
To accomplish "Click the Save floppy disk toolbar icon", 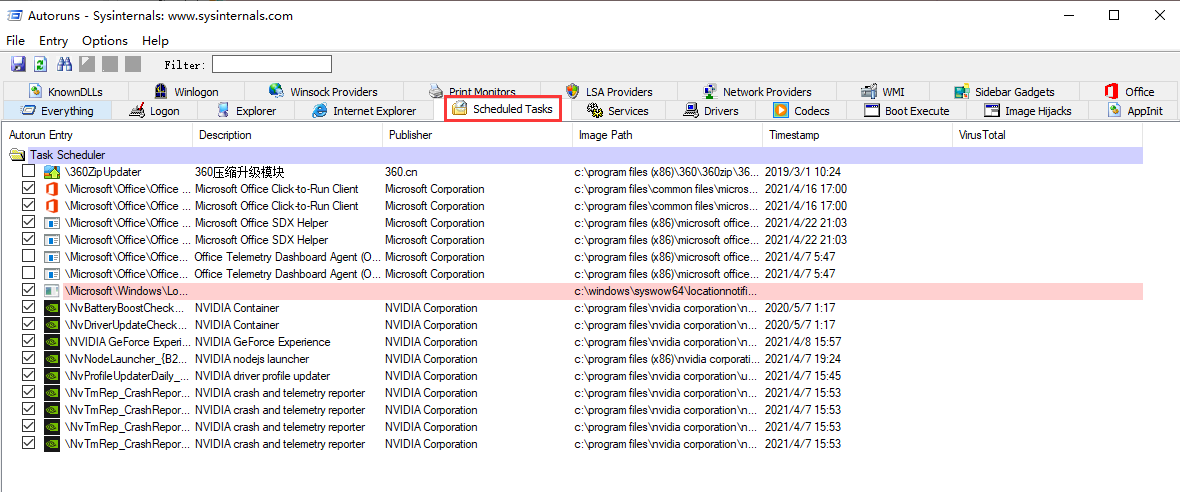I will [x=18, y=65].
